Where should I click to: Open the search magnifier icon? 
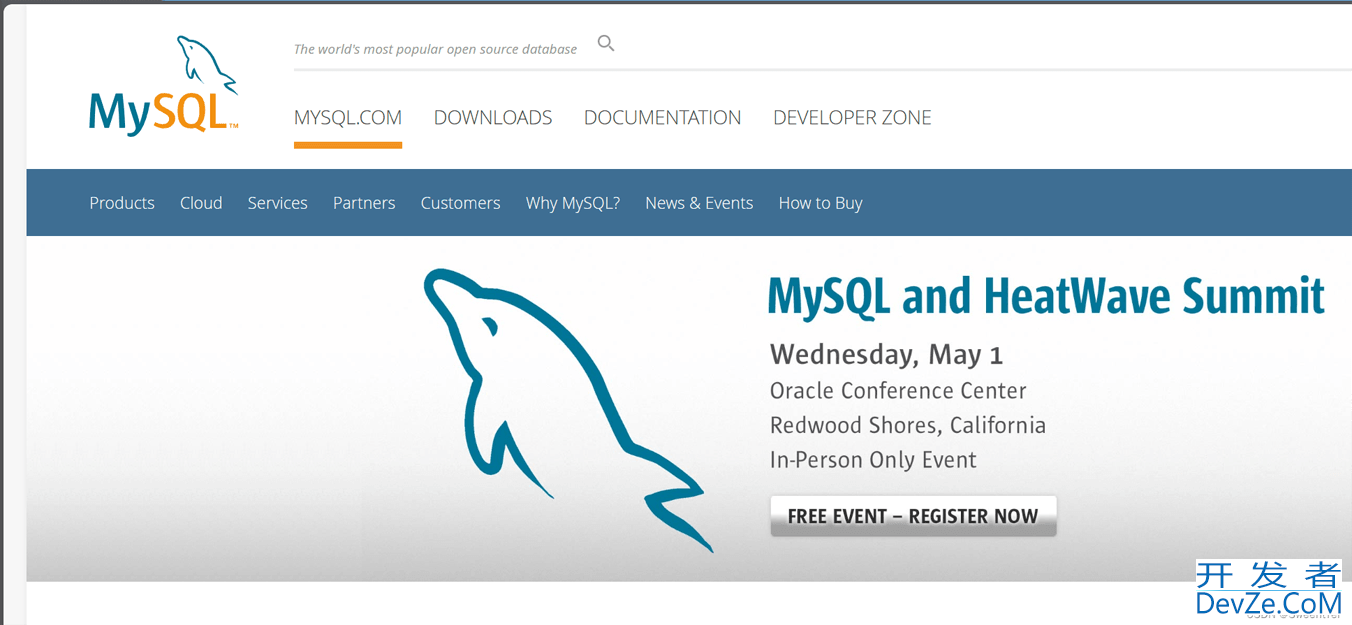pyautogui.click(x=606, y=43)
